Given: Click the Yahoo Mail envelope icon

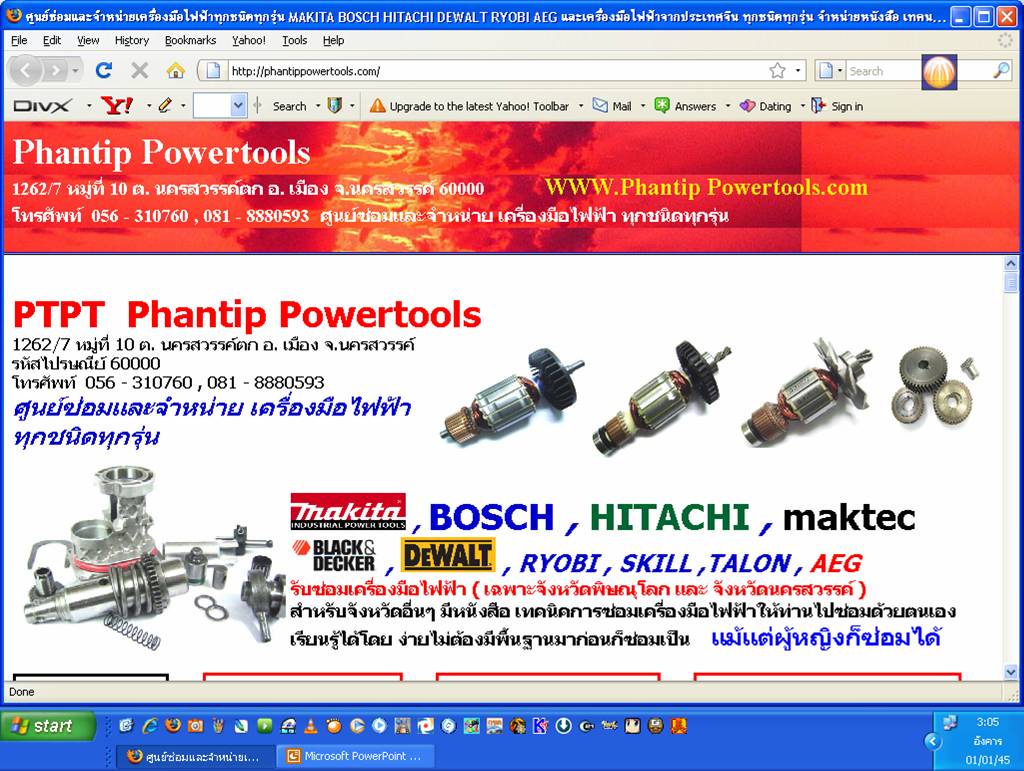Looking at the screenshot, I should (600, 106).
